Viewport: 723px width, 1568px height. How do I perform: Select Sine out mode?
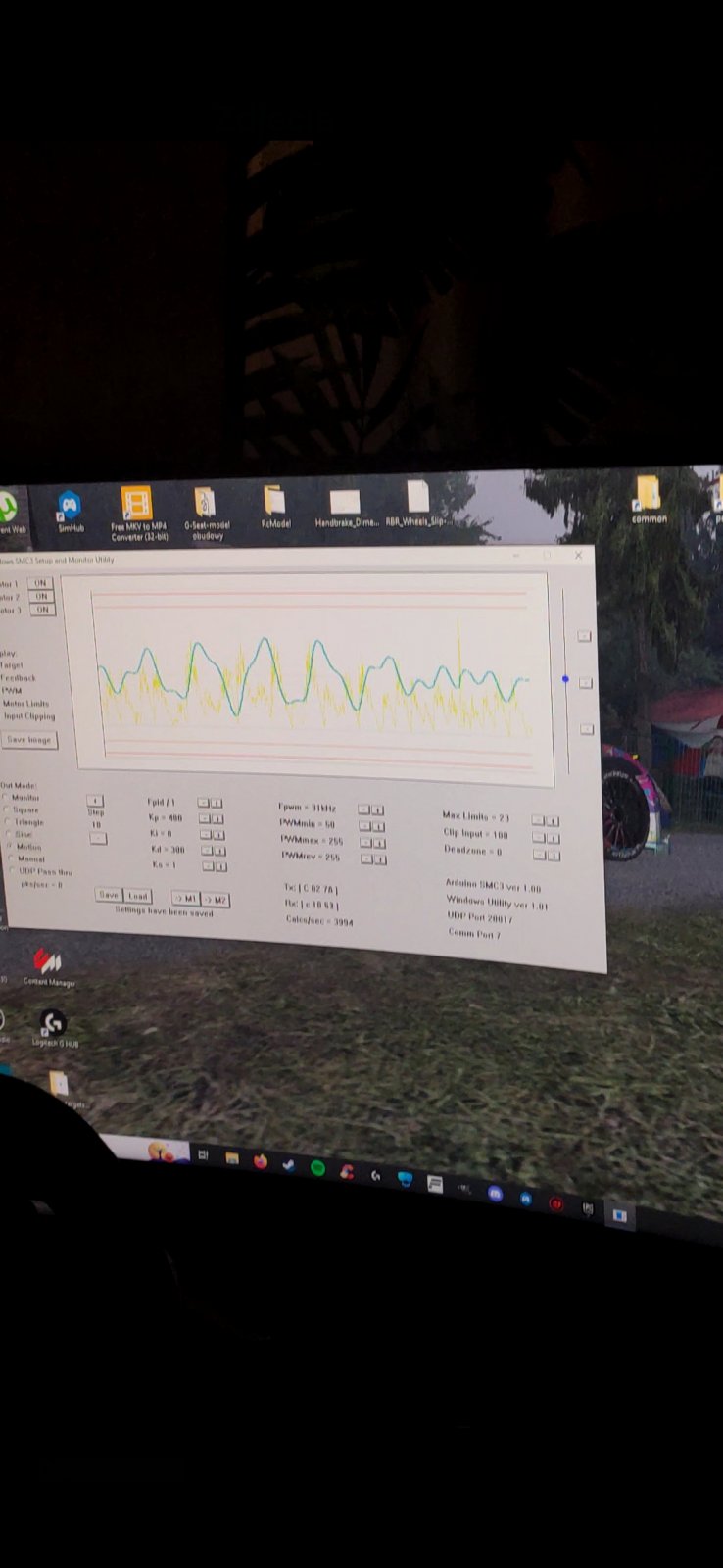coord(21,834)
